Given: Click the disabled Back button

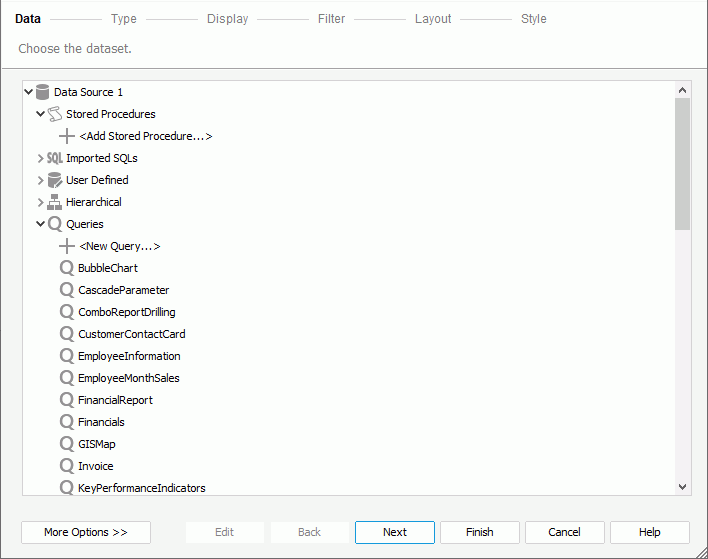Looking at the screenshot, I should pyautogui.click(x=309, y=532).
